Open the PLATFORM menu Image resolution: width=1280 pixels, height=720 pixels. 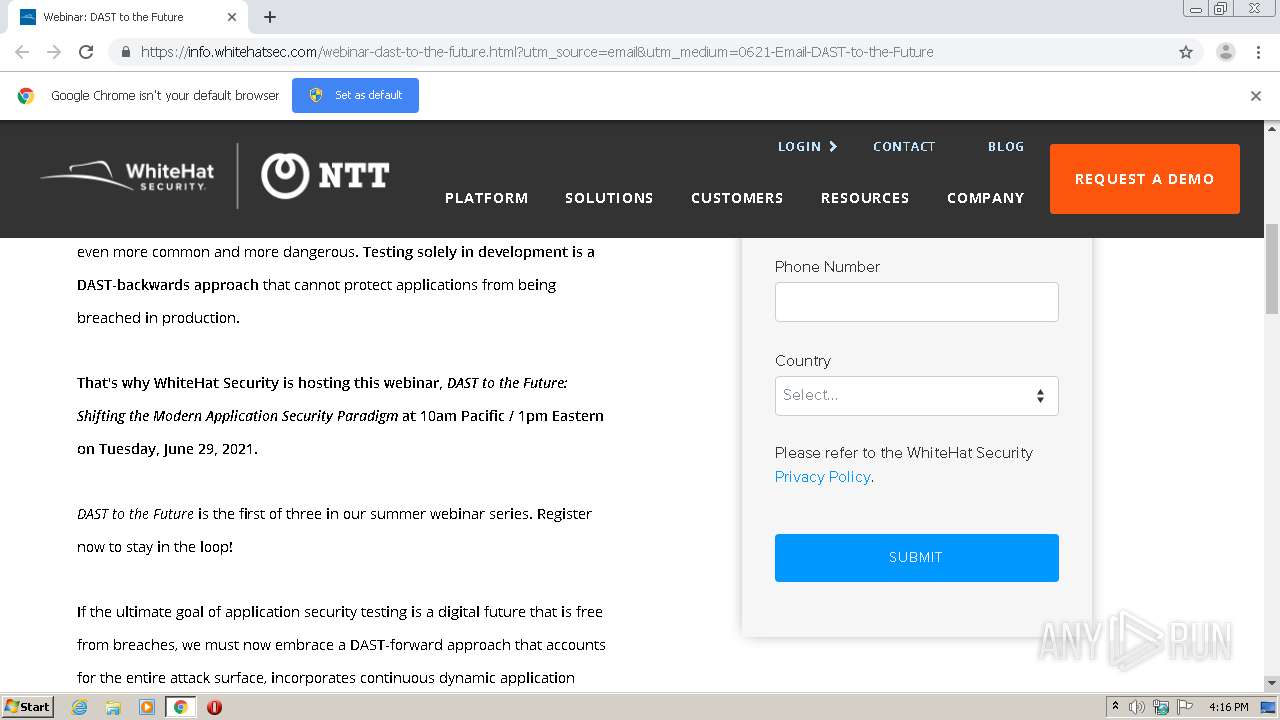click(487, 198)
